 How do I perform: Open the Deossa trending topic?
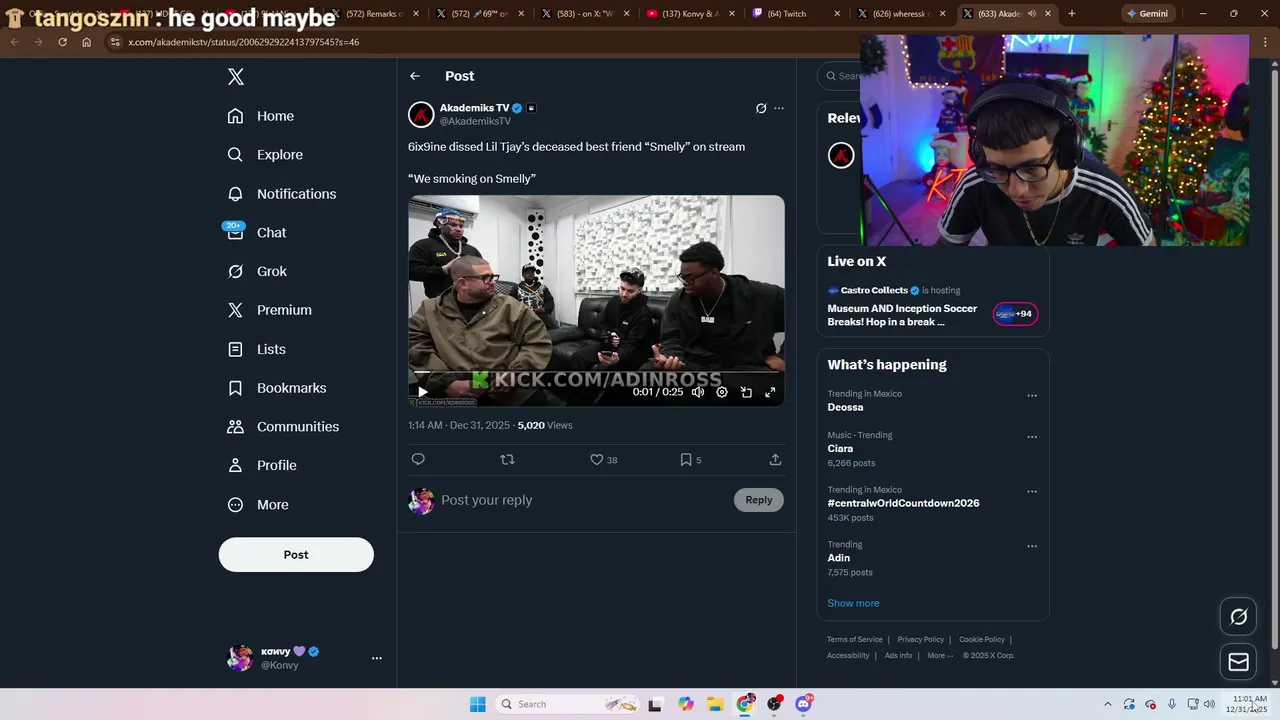click(845, 407)
